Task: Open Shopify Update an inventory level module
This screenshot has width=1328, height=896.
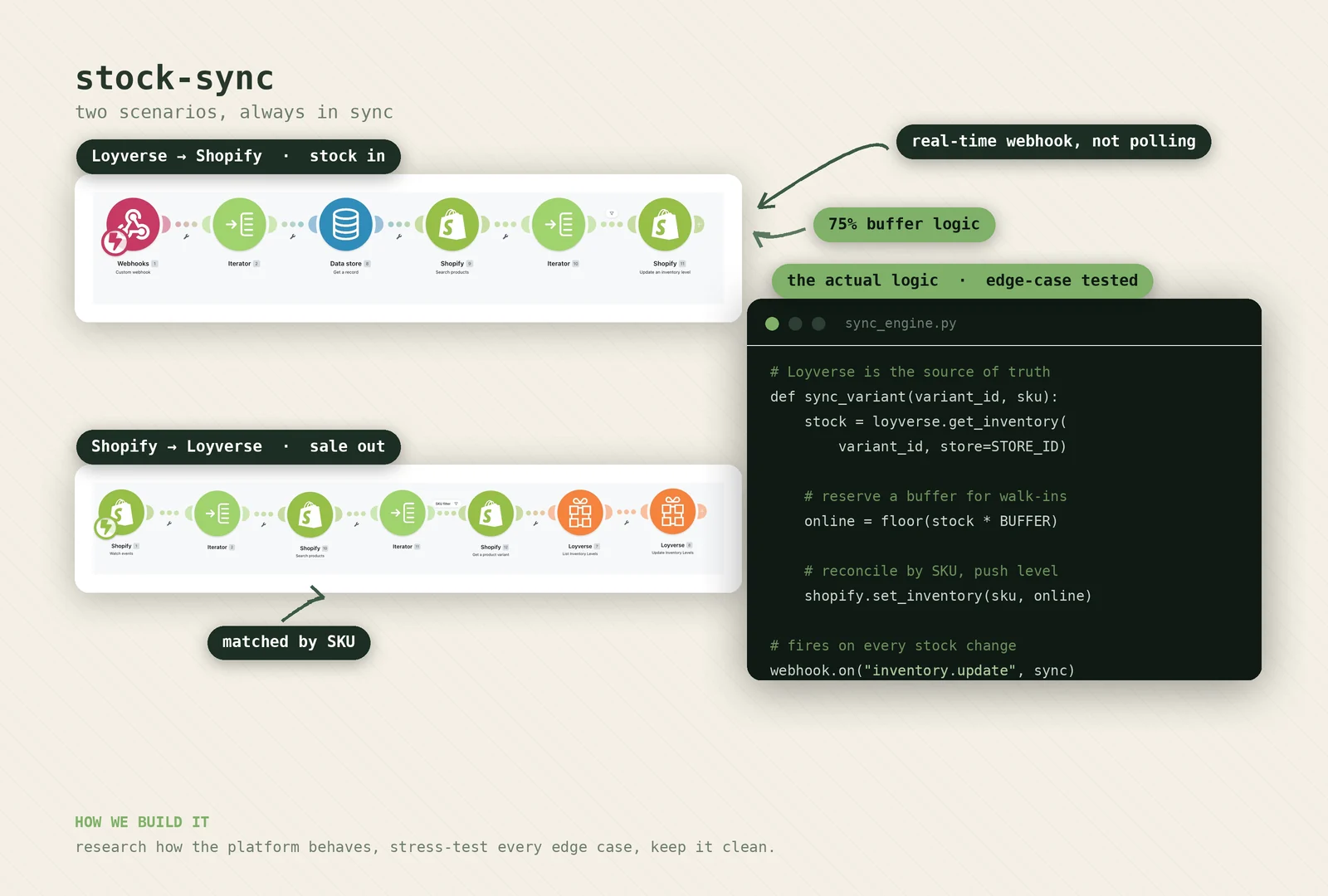Action: 665,224
